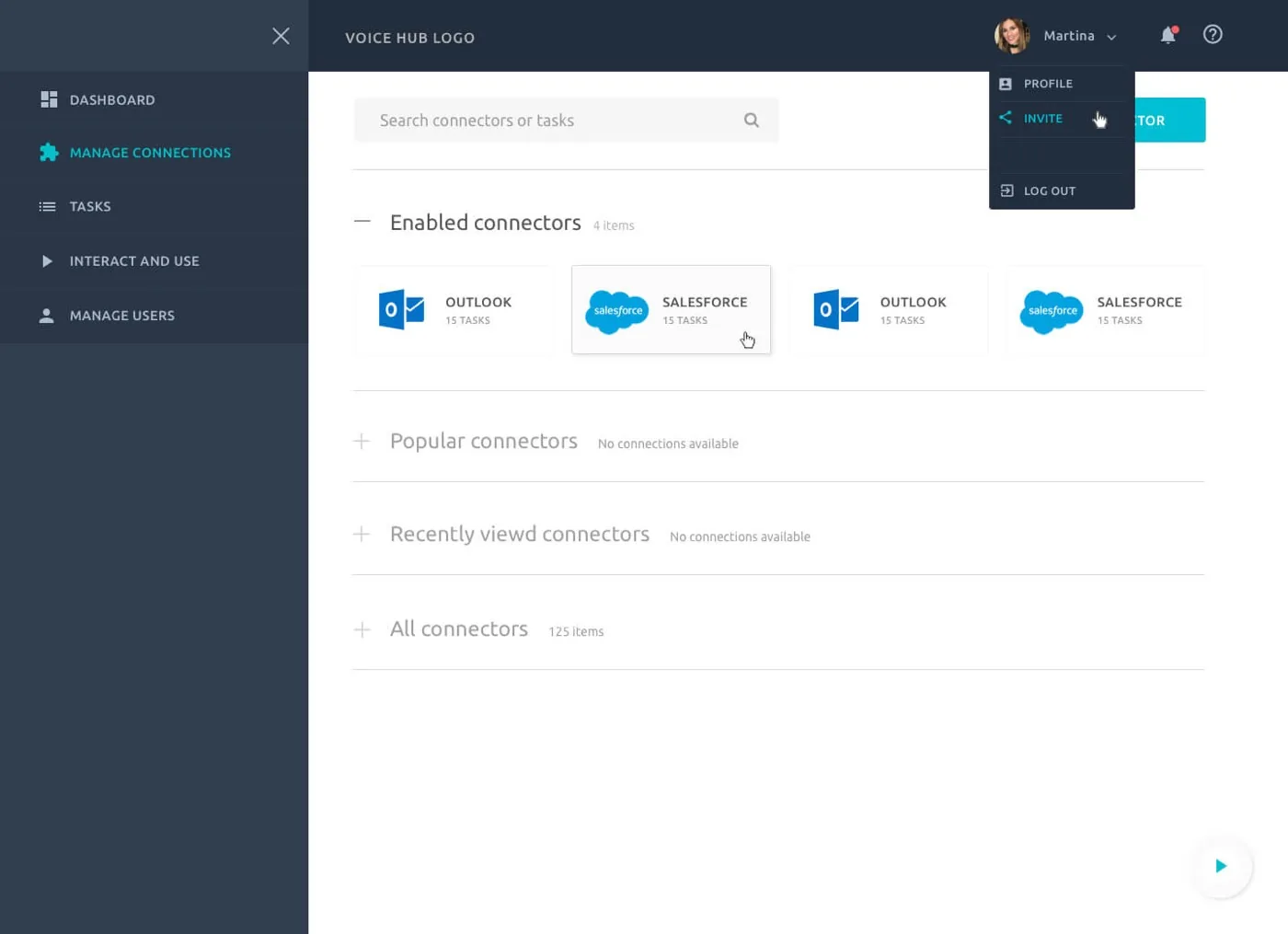Go to Tasks in sidebar
Viewport: 1288px width, 934px height.
(x=154, y=207)
